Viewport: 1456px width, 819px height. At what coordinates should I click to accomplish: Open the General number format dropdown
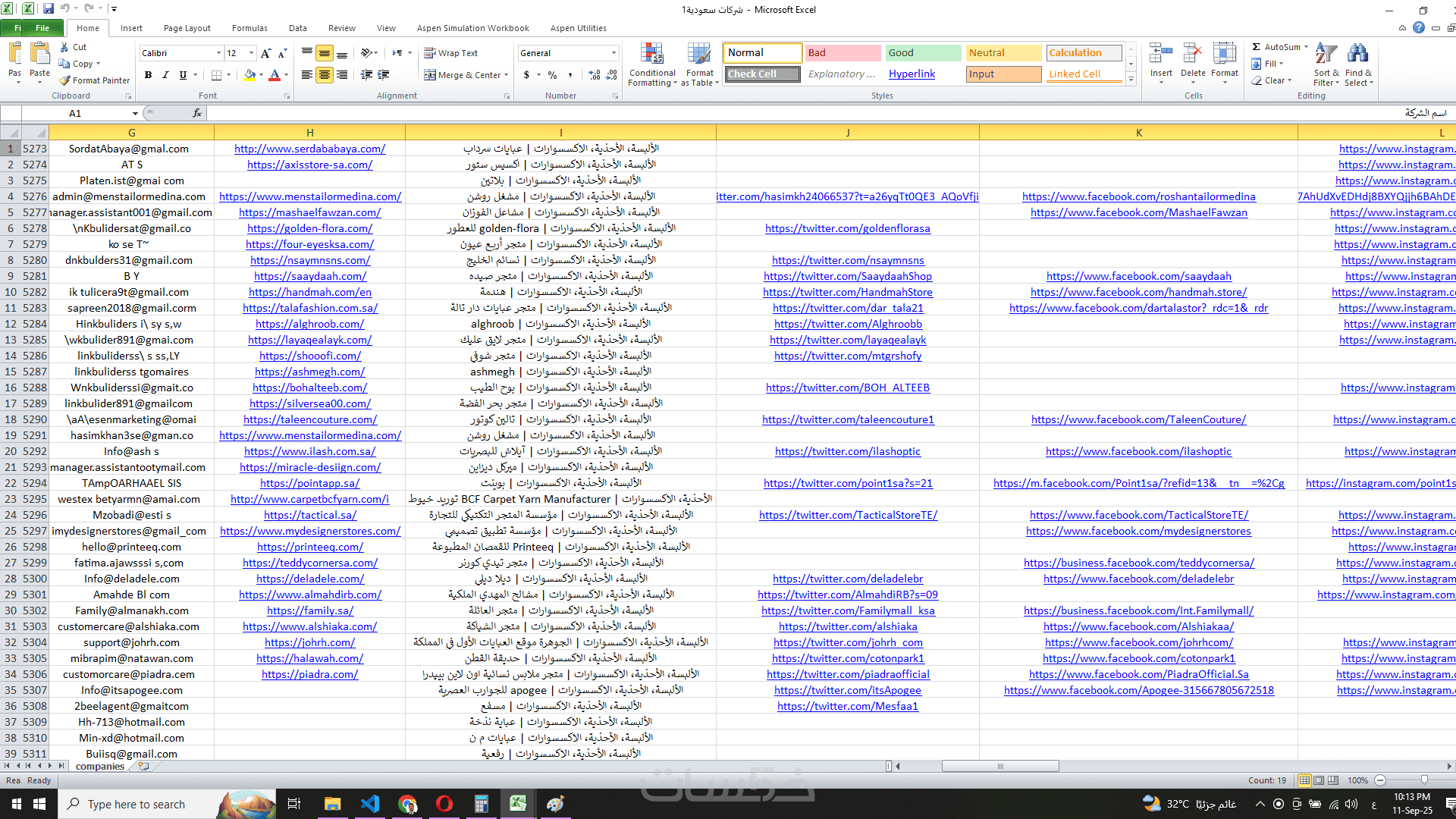(613, 53)
